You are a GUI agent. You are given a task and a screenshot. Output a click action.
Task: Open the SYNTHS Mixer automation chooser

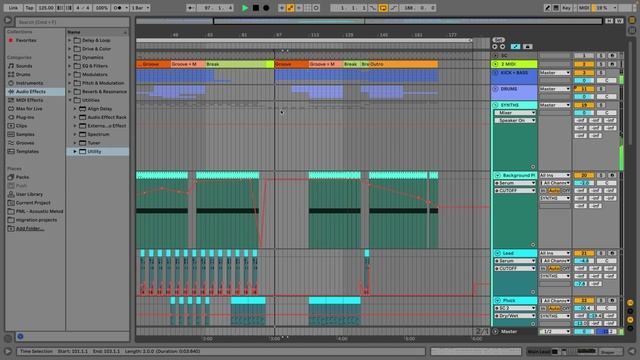pos(516,113)
